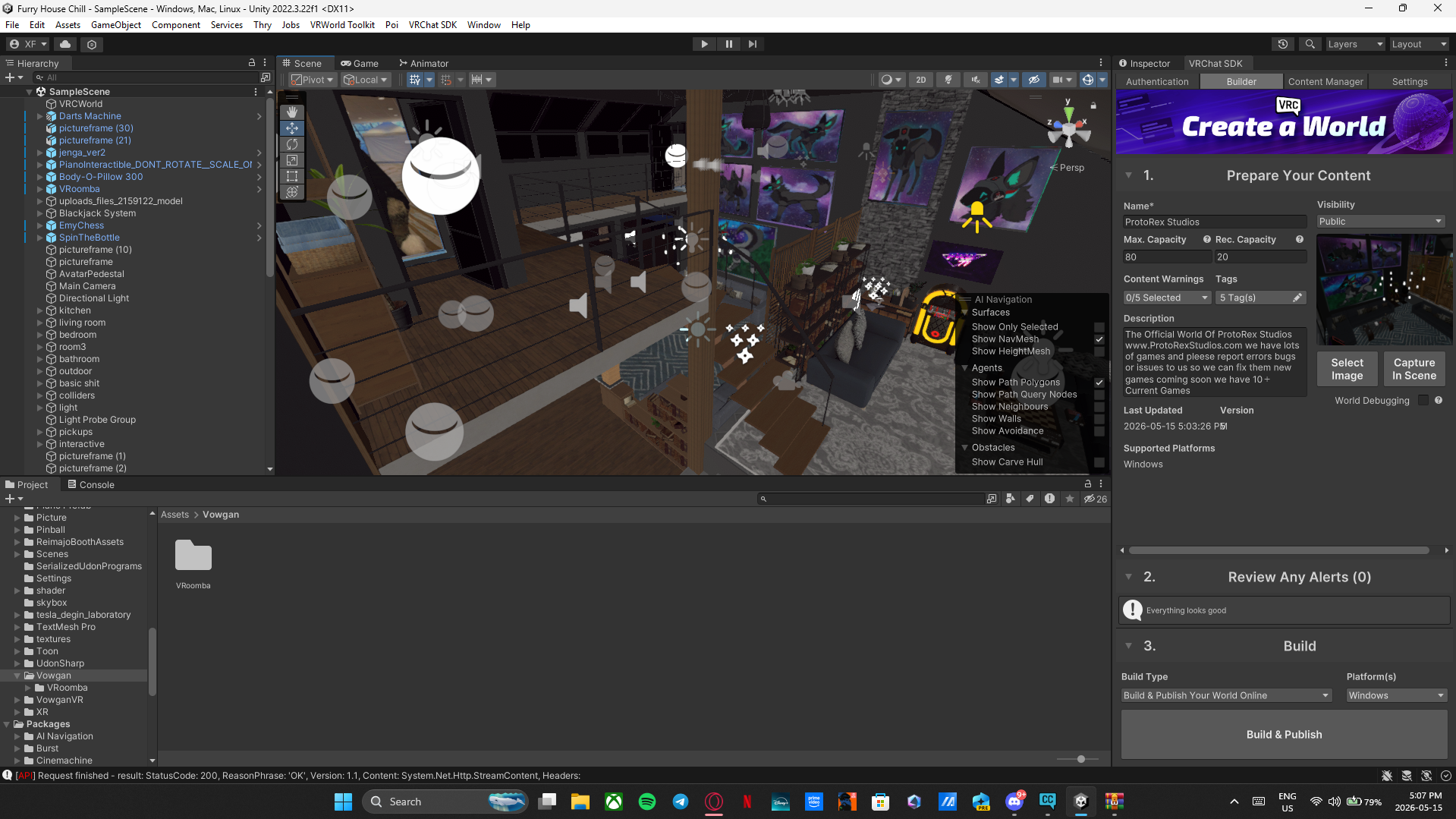Select the Rotate tool

(x=292, y=144)
